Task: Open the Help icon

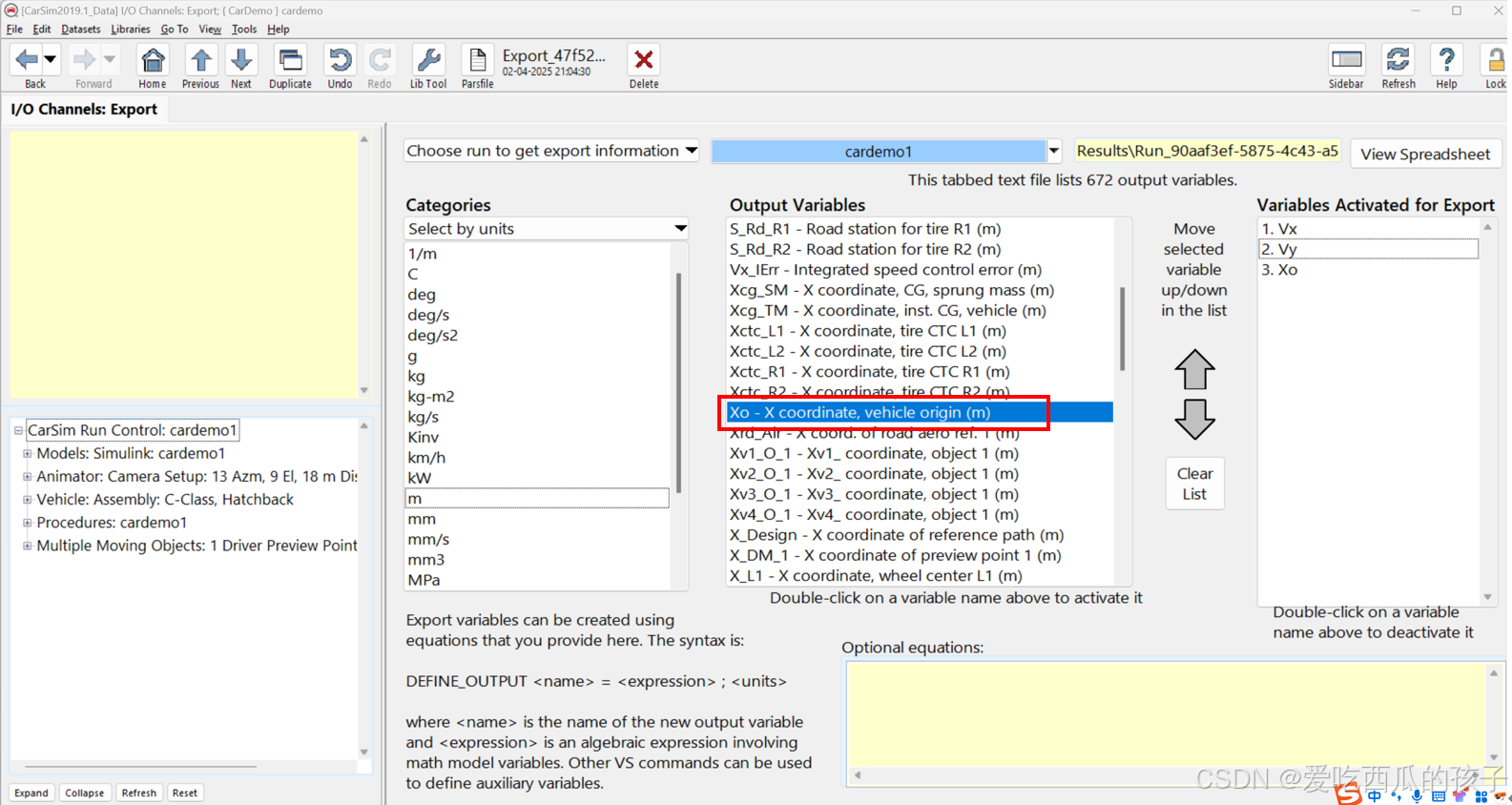Action: click(1446, 60)
